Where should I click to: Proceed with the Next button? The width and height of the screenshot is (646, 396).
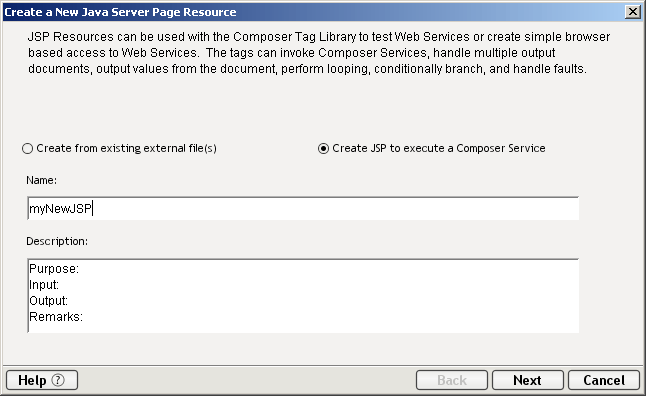(528, 380)
